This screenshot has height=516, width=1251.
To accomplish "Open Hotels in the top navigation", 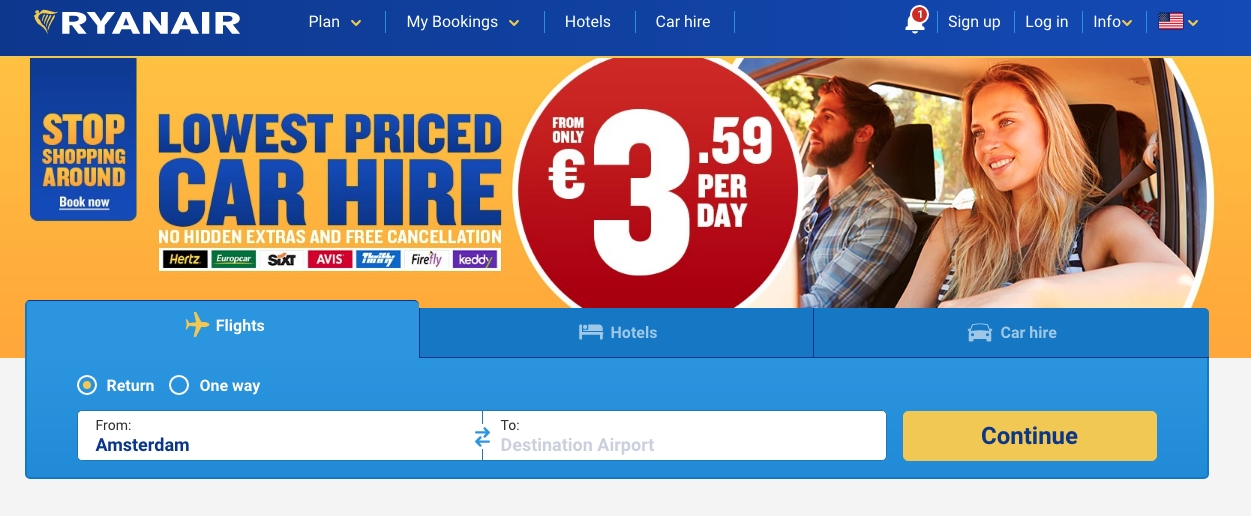I will (587, 22).
